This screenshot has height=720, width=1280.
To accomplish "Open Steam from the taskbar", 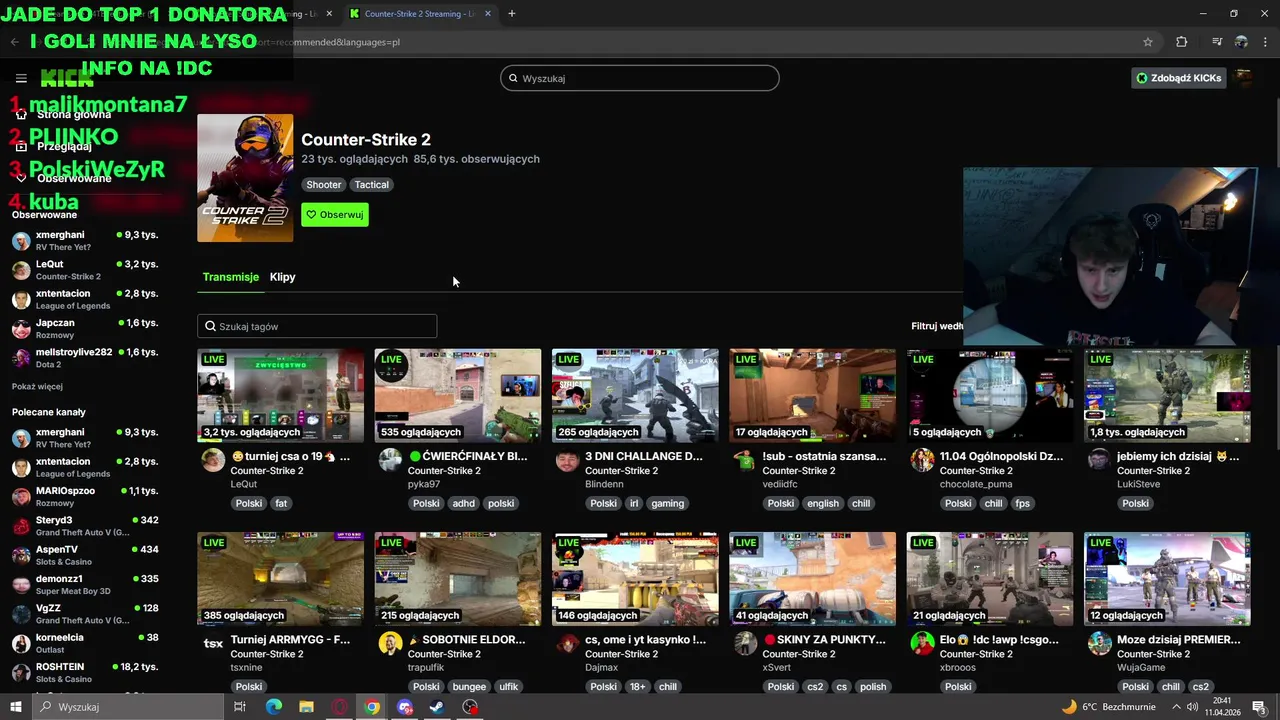I will coord(437,707).
